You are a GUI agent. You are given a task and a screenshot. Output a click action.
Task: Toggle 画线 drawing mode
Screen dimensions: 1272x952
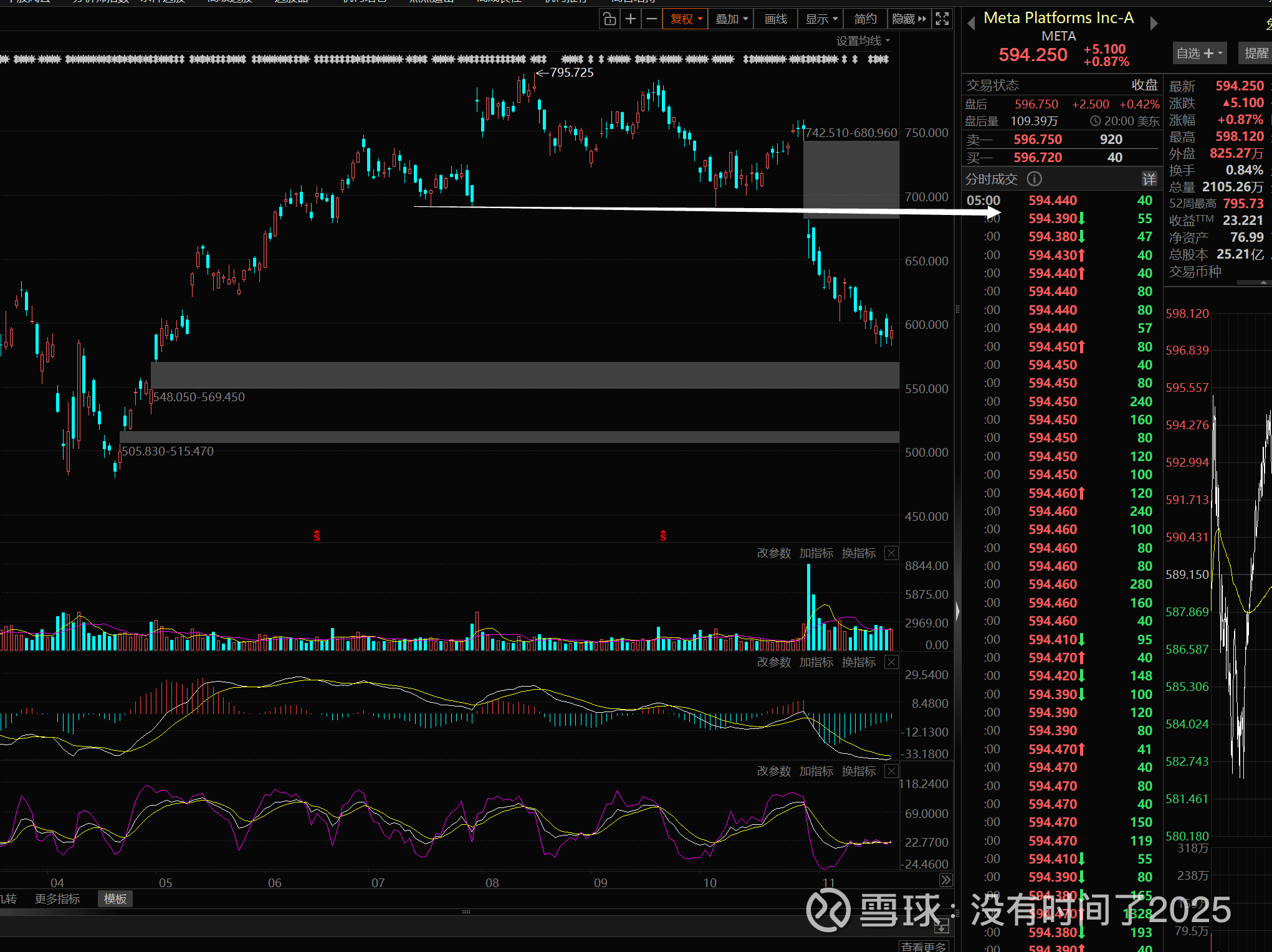tap(775, 19)
